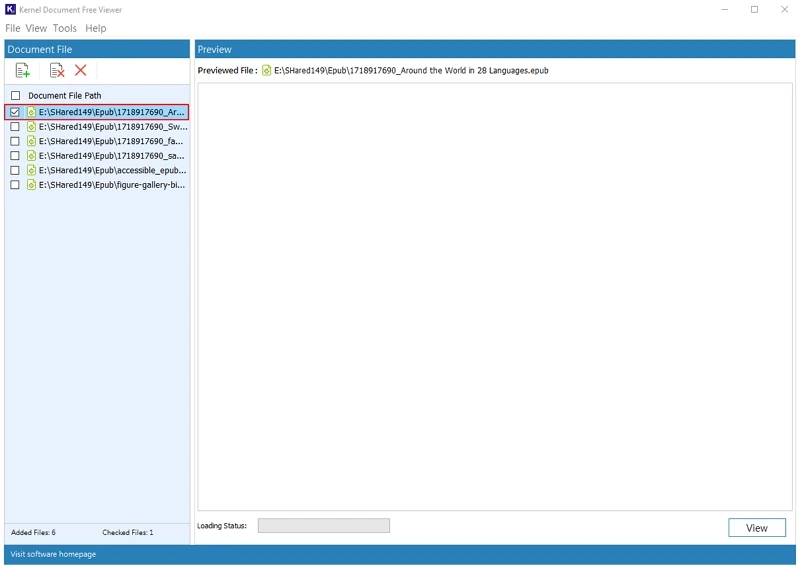The width and height of the screenshot is (800, 568).
Task: Maximize the Kernel Document Free Viewer window
Action: 755,9
